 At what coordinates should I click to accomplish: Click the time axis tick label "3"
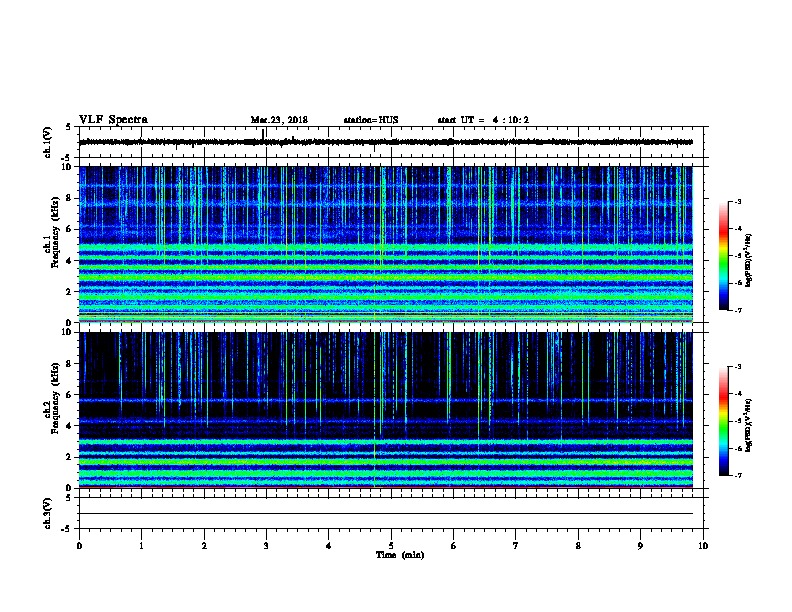[x=266, y=546]
